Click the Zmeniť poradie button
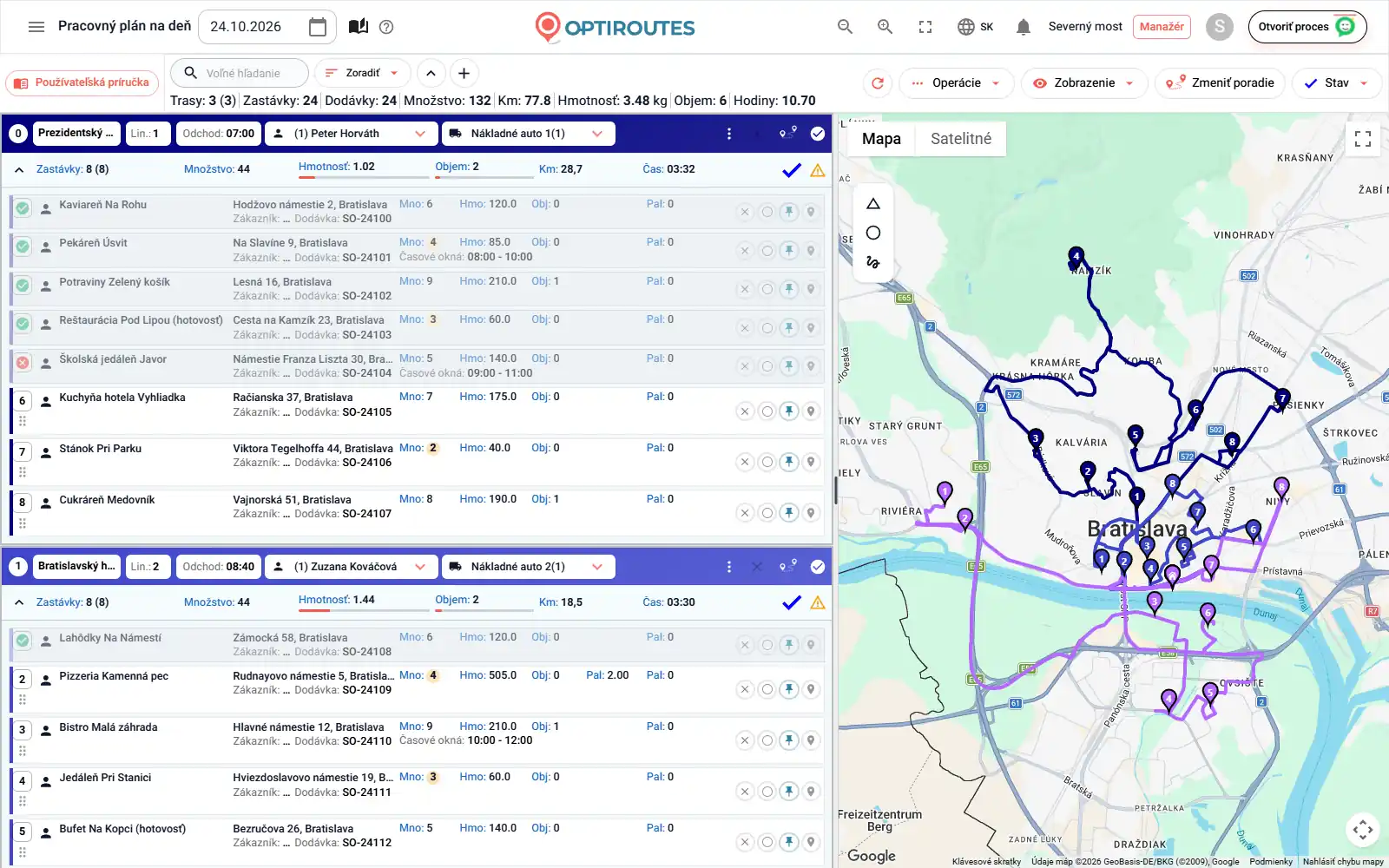Screen dimensions: 1389x868 (x=1221, y=83)
